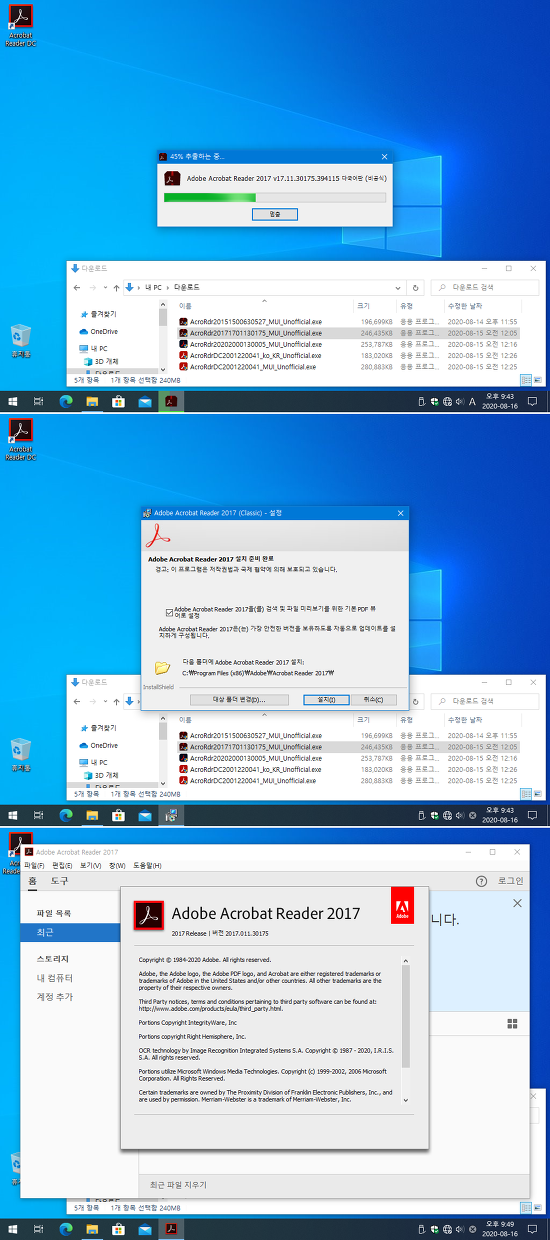
Task: Switch to the 홈 tab
Action: (x=33, y=881)
